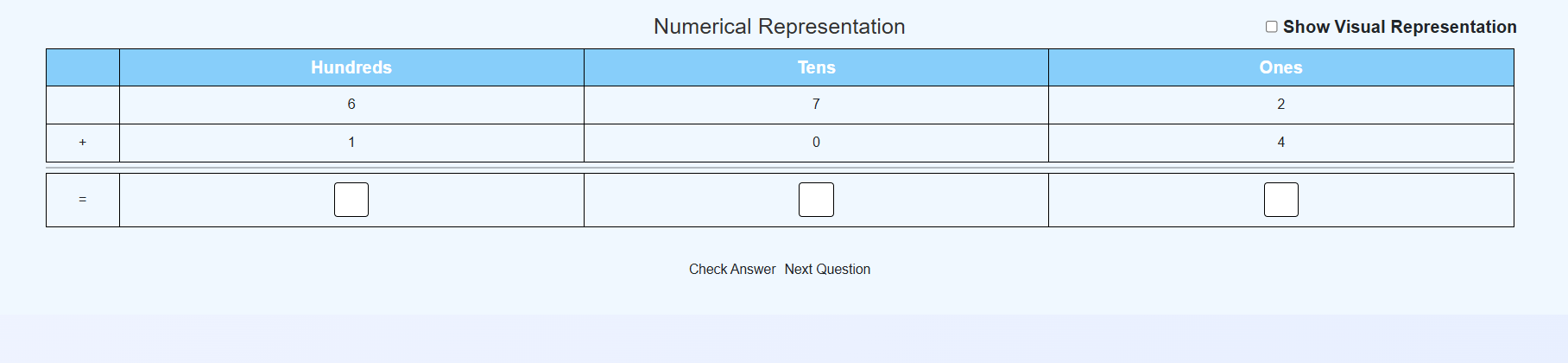Click the Tens column header
The width and height of the screenshot is (1568, 363).
(x=816, y=67)
